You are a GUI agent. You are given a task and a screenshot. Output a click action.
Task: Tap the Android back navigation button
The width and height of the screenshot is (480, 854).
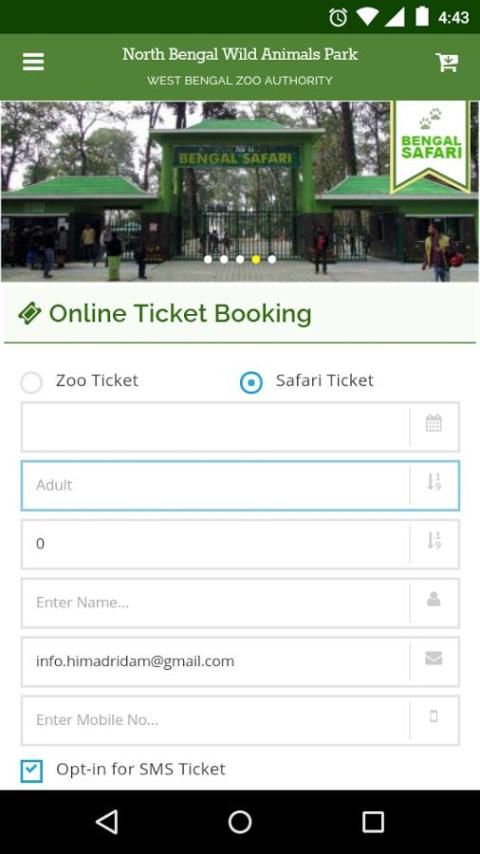[x=107, y=822]
